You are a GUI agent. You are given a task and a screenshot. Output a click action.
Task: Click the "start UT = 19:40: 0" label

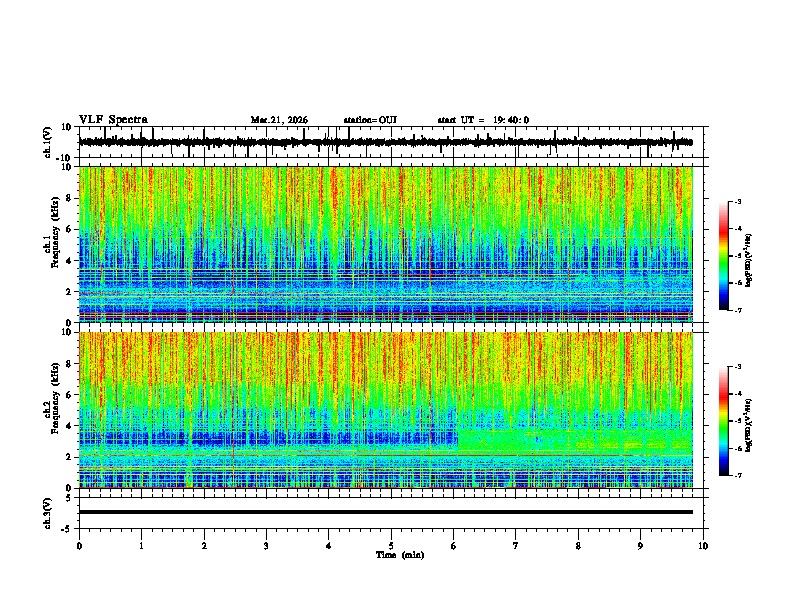[x=483, y=120]
